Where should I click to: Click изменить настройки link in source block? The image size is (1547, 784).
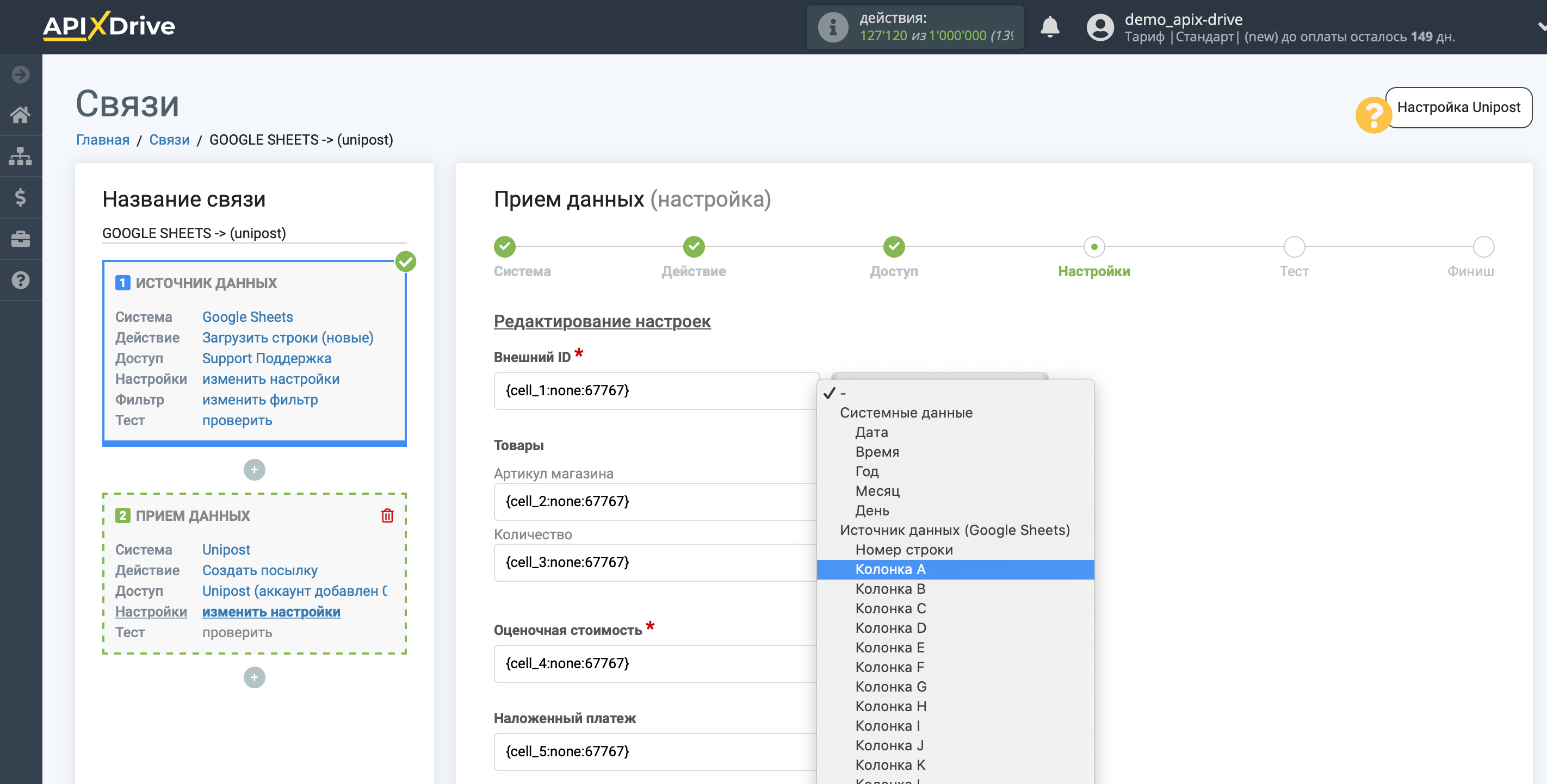click(x=271, y=379)
